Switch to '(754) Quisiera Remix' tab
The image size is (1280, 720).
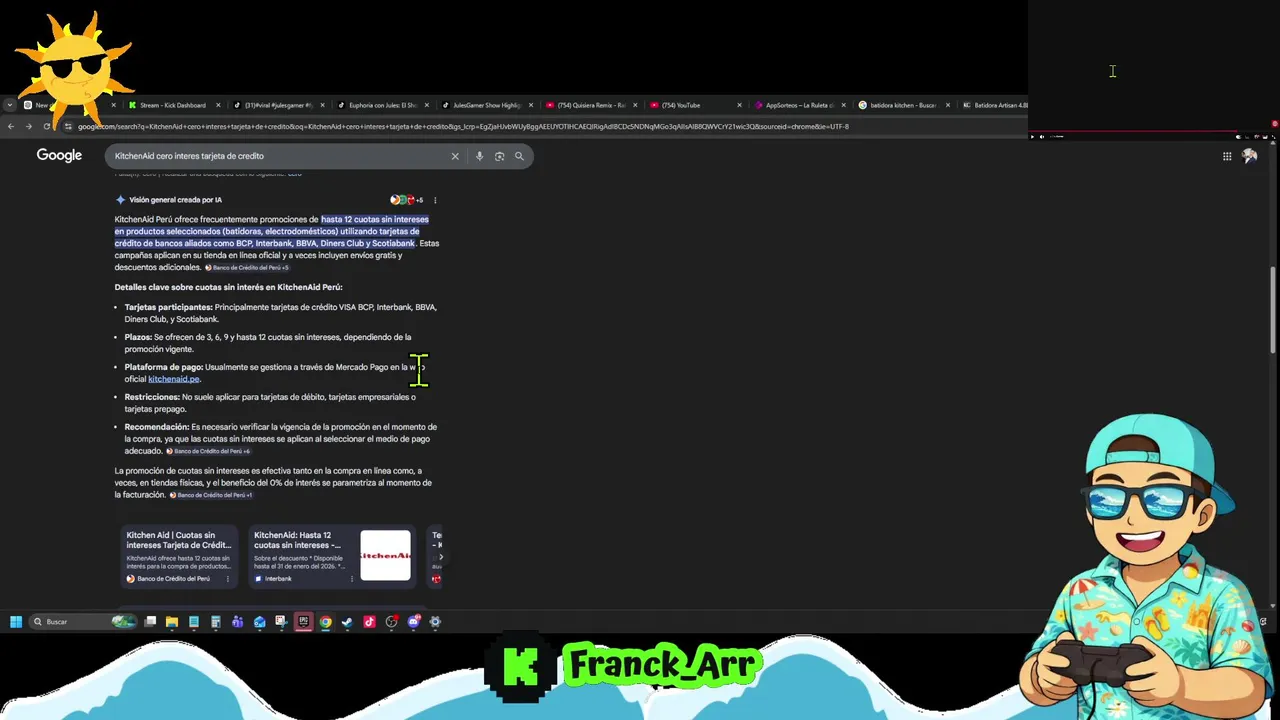590,105
